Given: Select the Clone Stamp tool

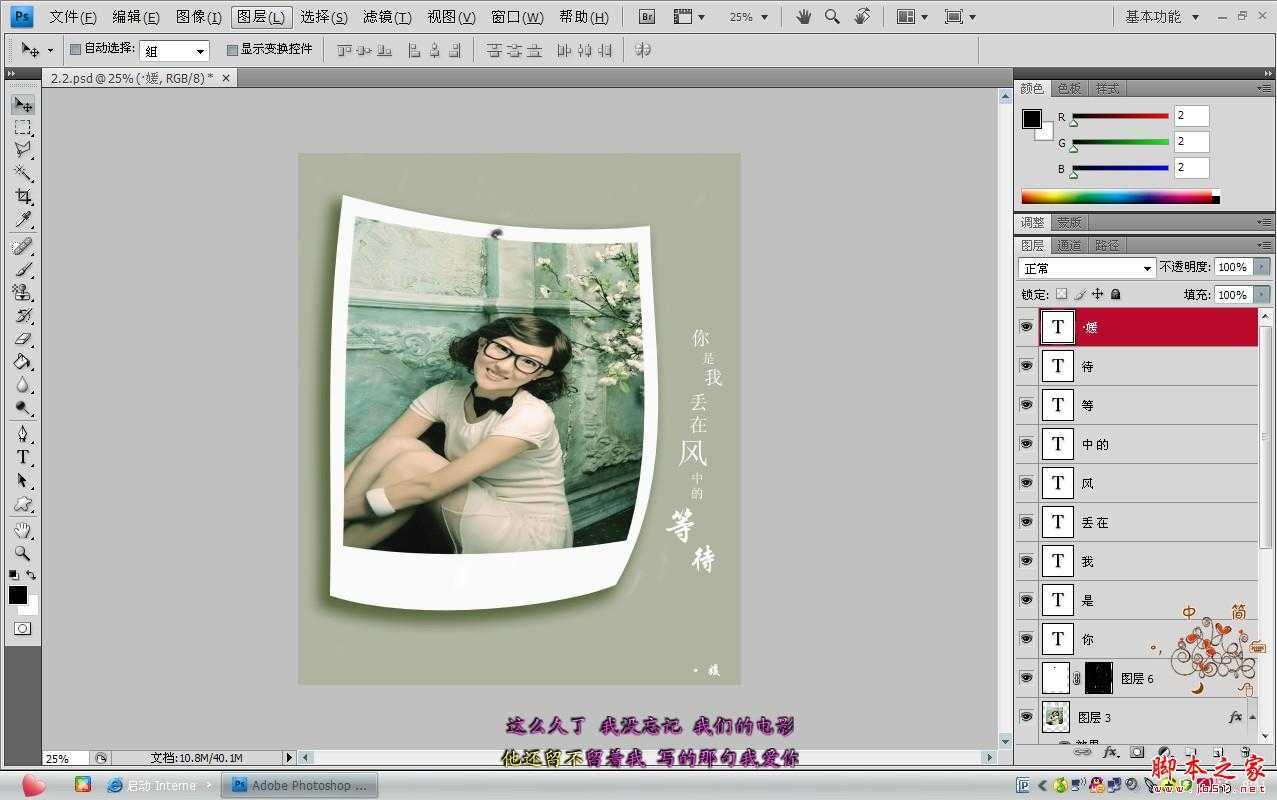Looking at the screenshot, I should pos(23,292).
